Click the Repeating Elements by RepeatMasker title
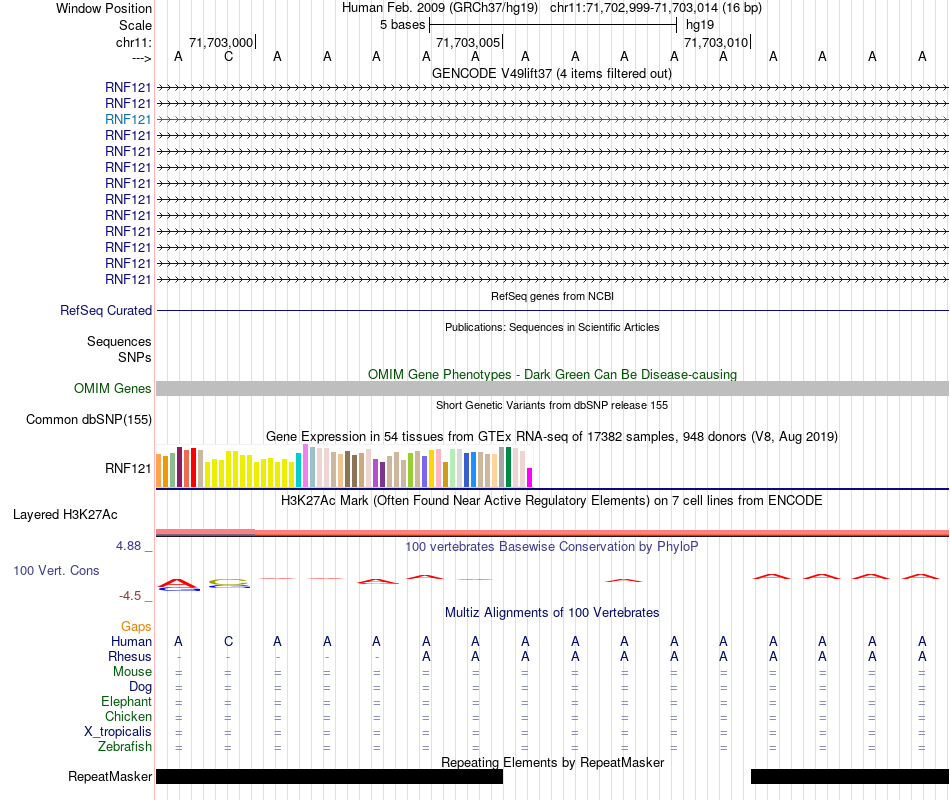 point(552,762)
